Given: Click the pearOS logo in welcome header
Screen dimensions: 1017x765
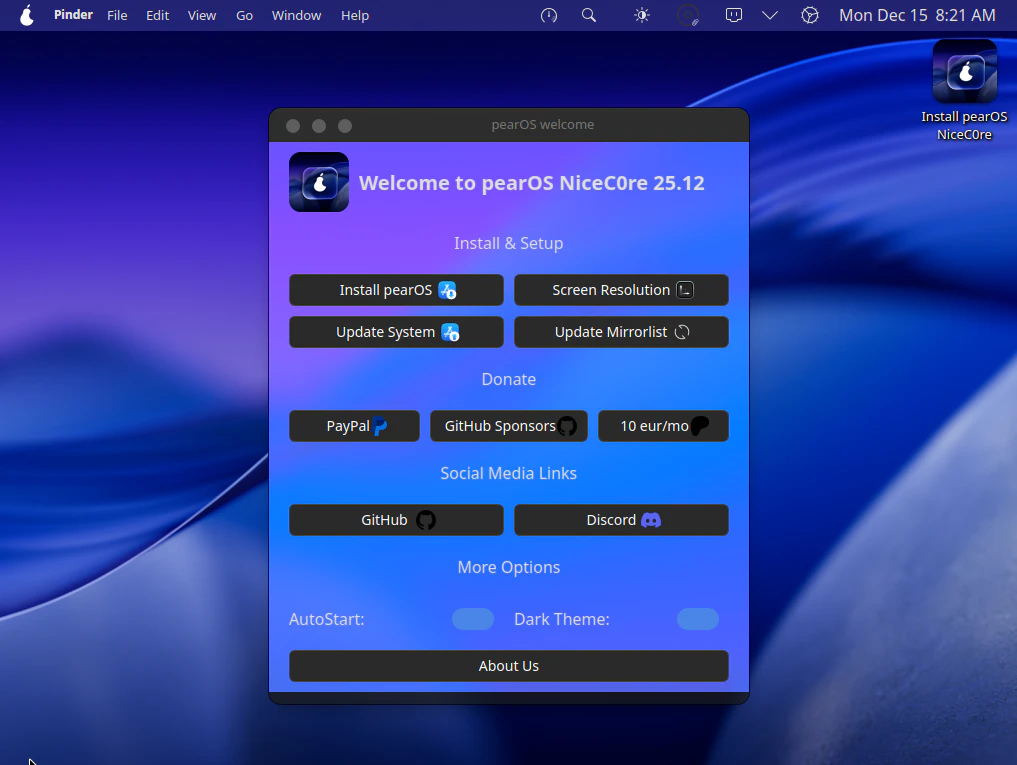Looking at the screenshot, I should tap(319, 182).
